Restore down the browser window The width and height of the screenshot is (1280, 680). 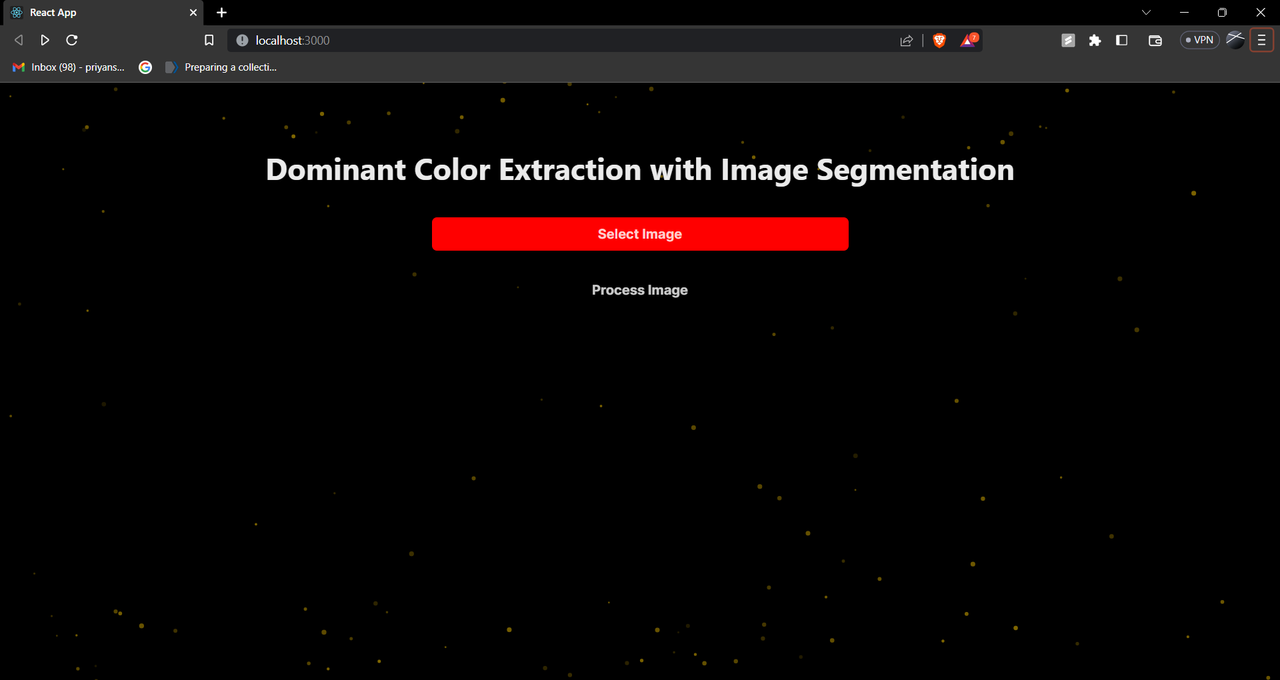coord(1222,12)
